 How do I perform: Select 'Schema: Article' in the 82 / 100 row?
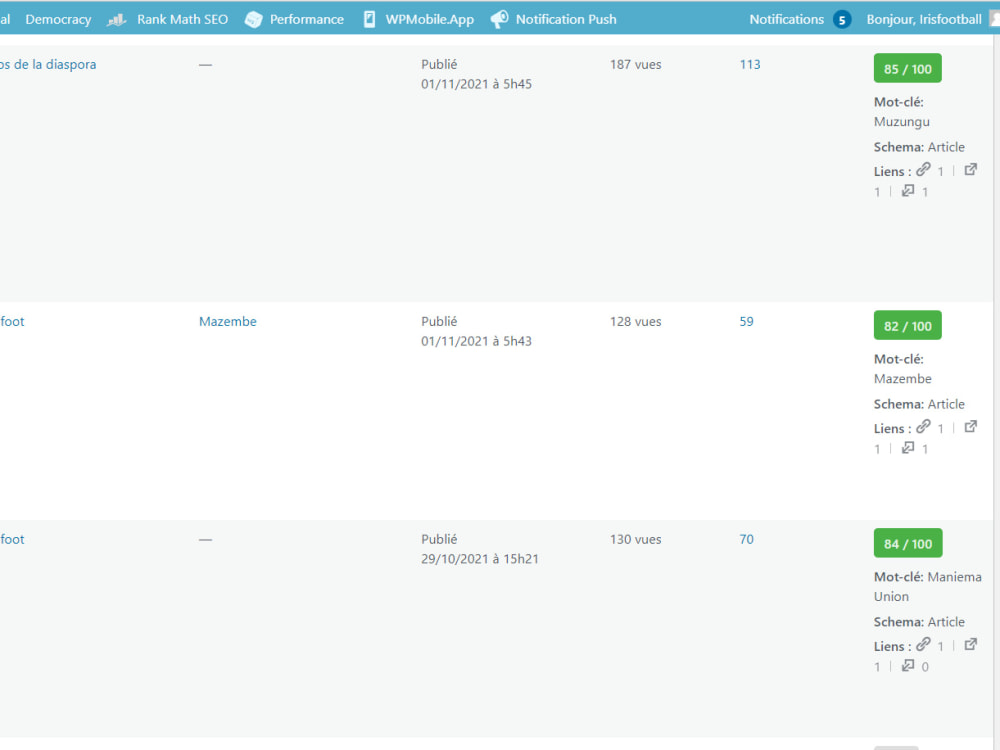(x=919, y=404)
